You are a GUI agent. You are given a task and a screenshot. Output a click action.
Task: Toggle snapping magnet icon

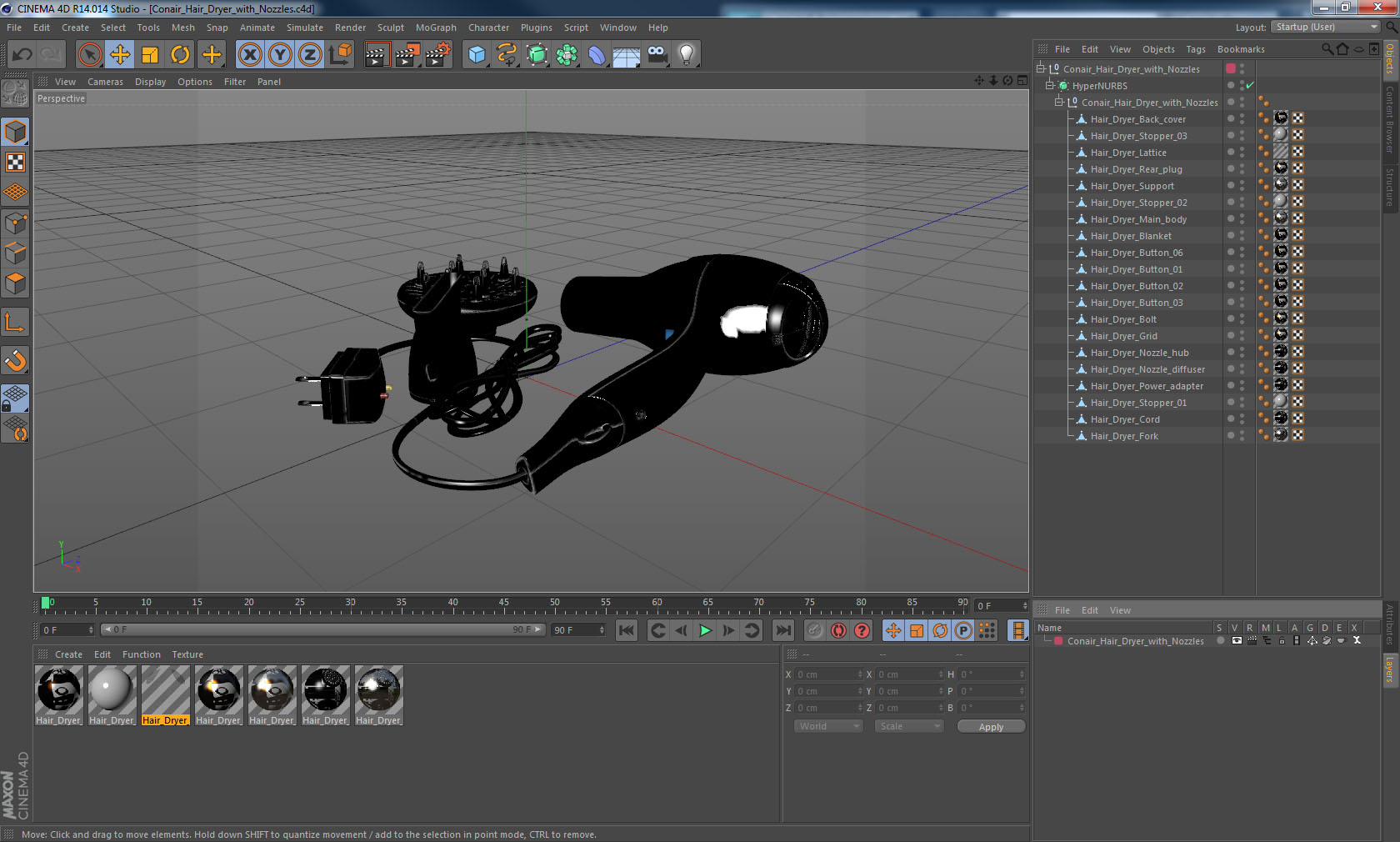coord(15,360)
